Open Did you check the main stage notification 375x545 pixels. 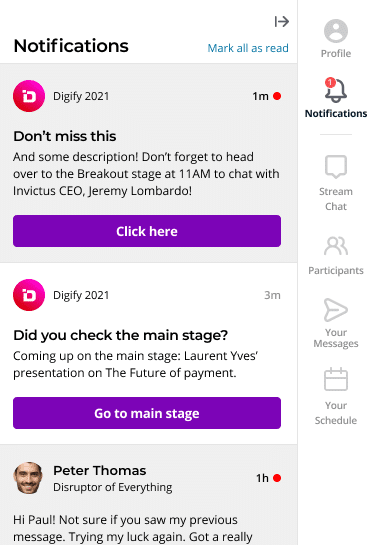coord(121,335)
